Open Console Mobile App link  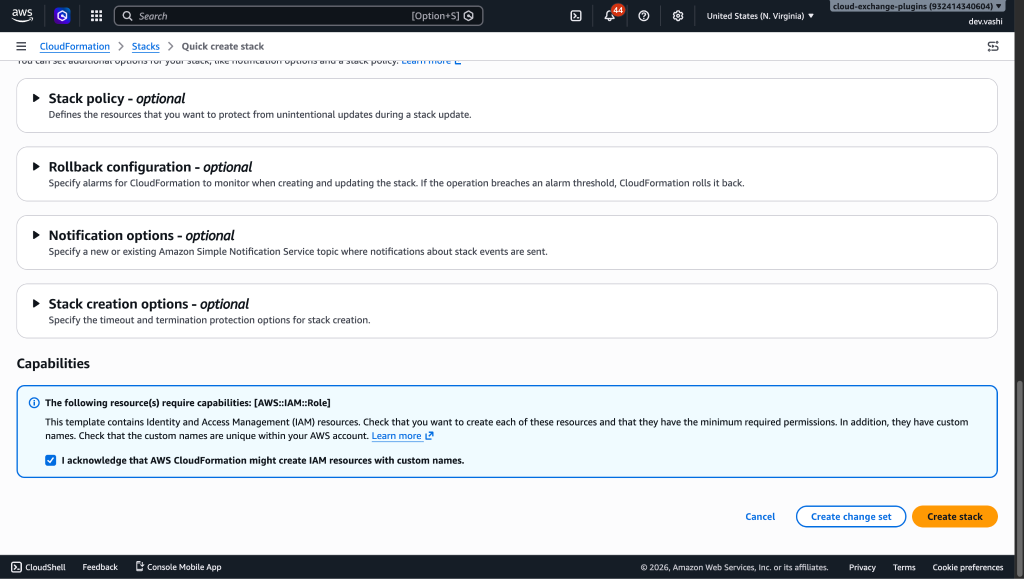click(x=178, y=567)
